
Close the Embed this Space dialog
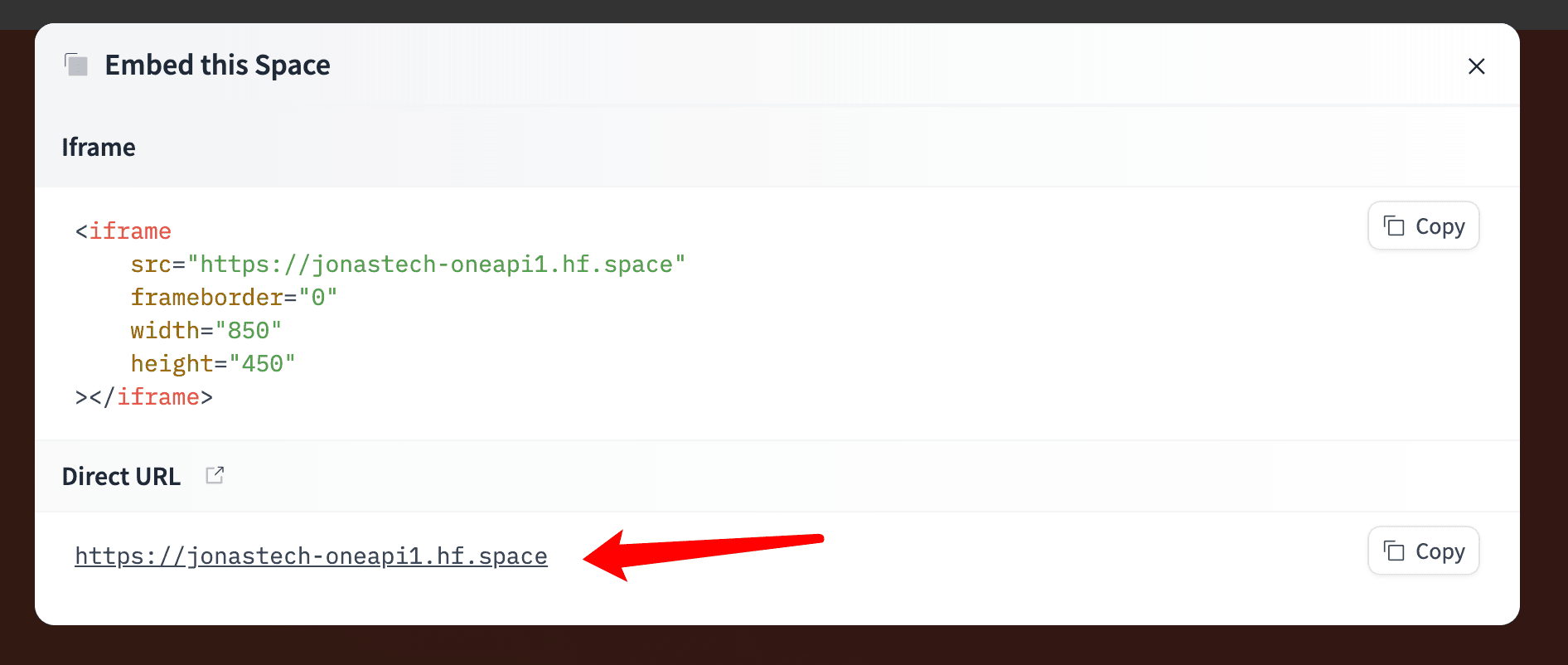1476,66
